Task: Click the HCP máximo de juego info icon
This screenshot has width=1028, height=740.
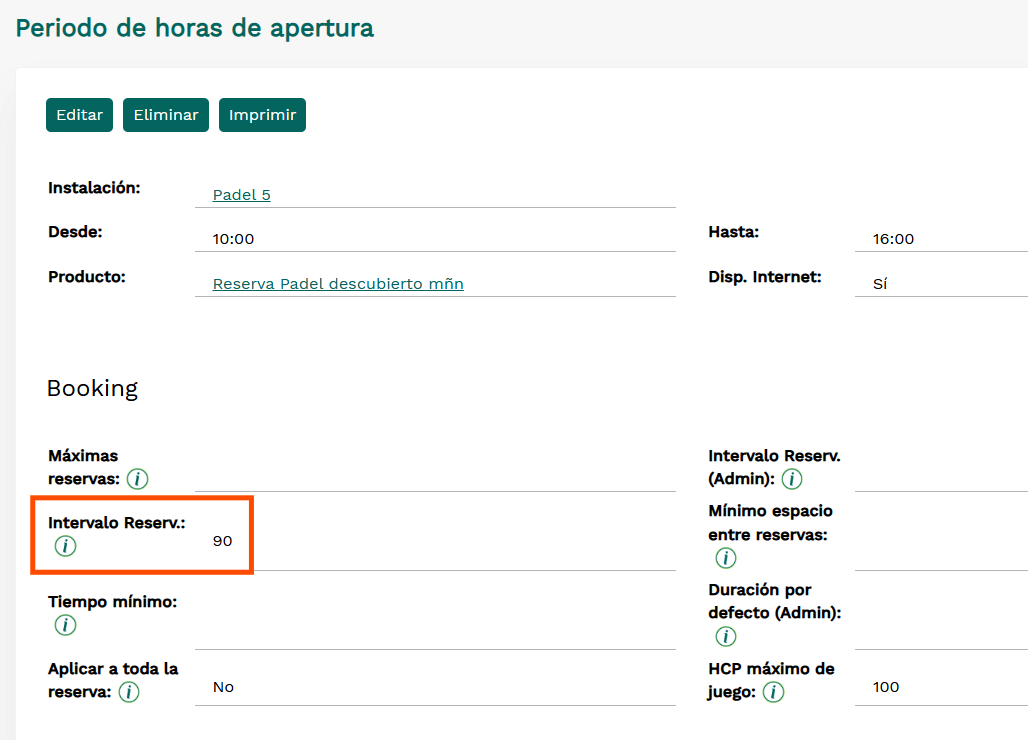Action: coord(773,692)
